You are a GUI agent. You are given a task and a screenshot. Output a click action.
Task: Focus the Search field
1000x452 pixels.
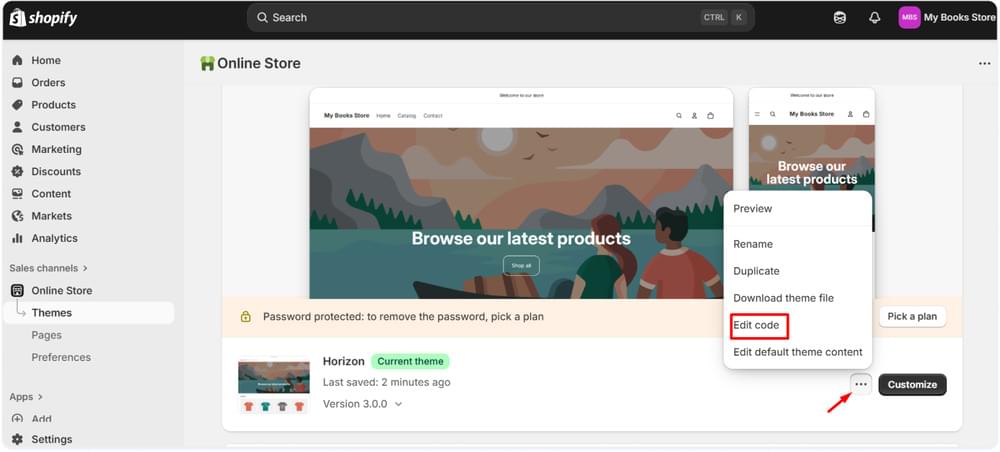click(501, 18)
